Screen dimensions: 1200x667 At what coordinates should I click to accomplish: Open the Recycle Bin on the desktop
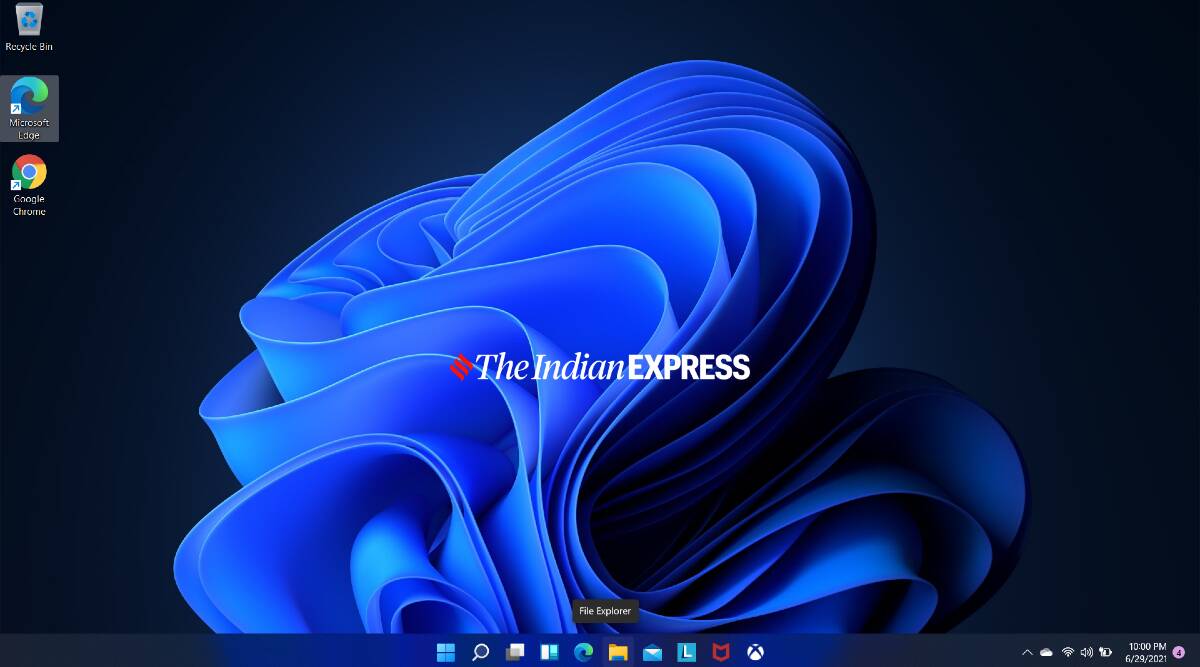click(27, 25)
